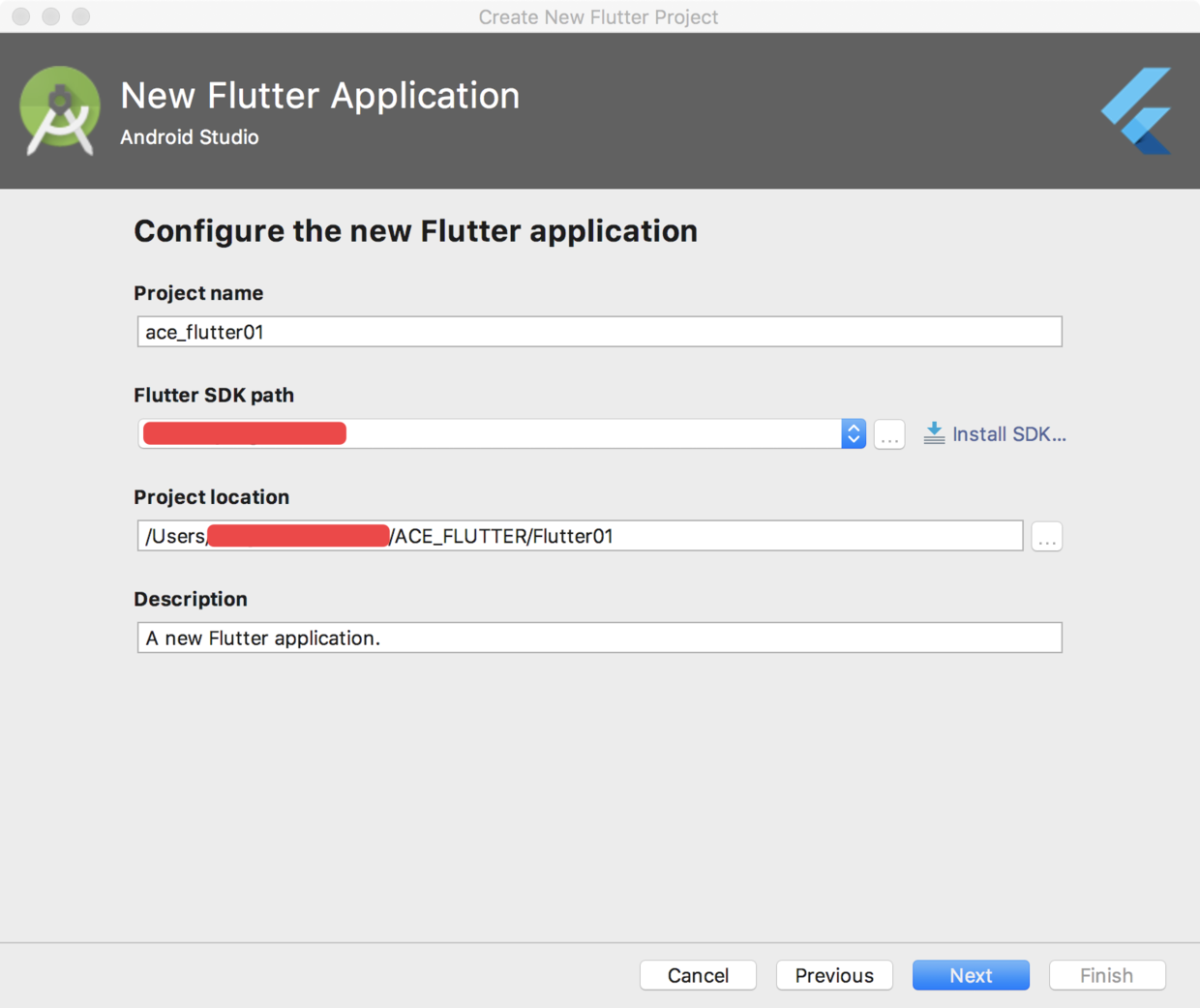Proceed by clicking Next
1200x1008 pixels.
coord(971,975)
